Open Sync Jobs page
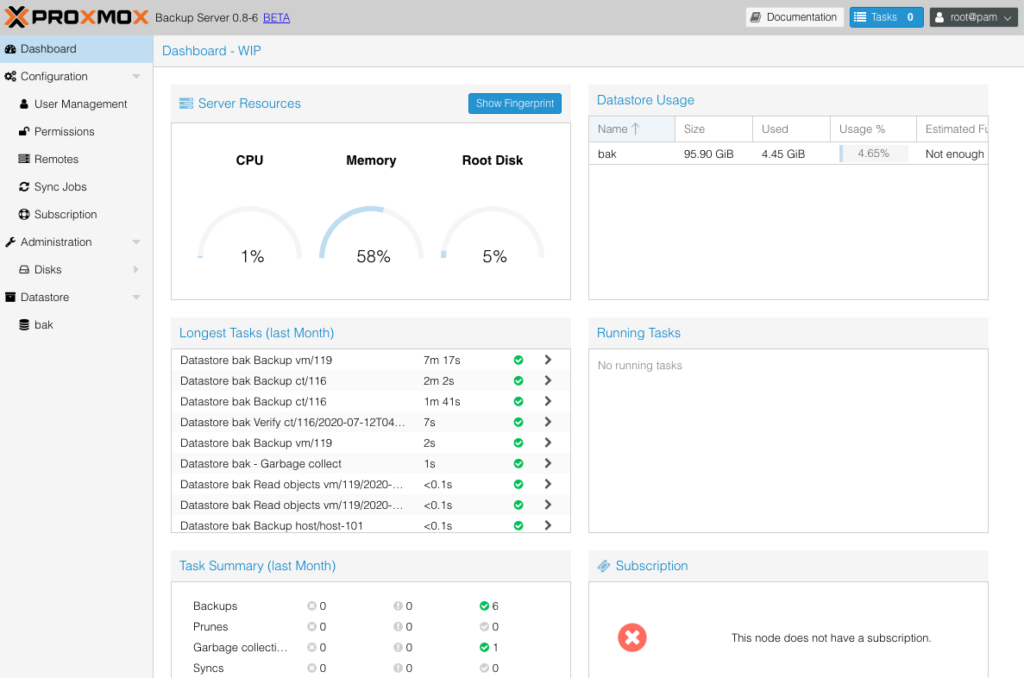 pyautogui.click(x=60, y=187)
